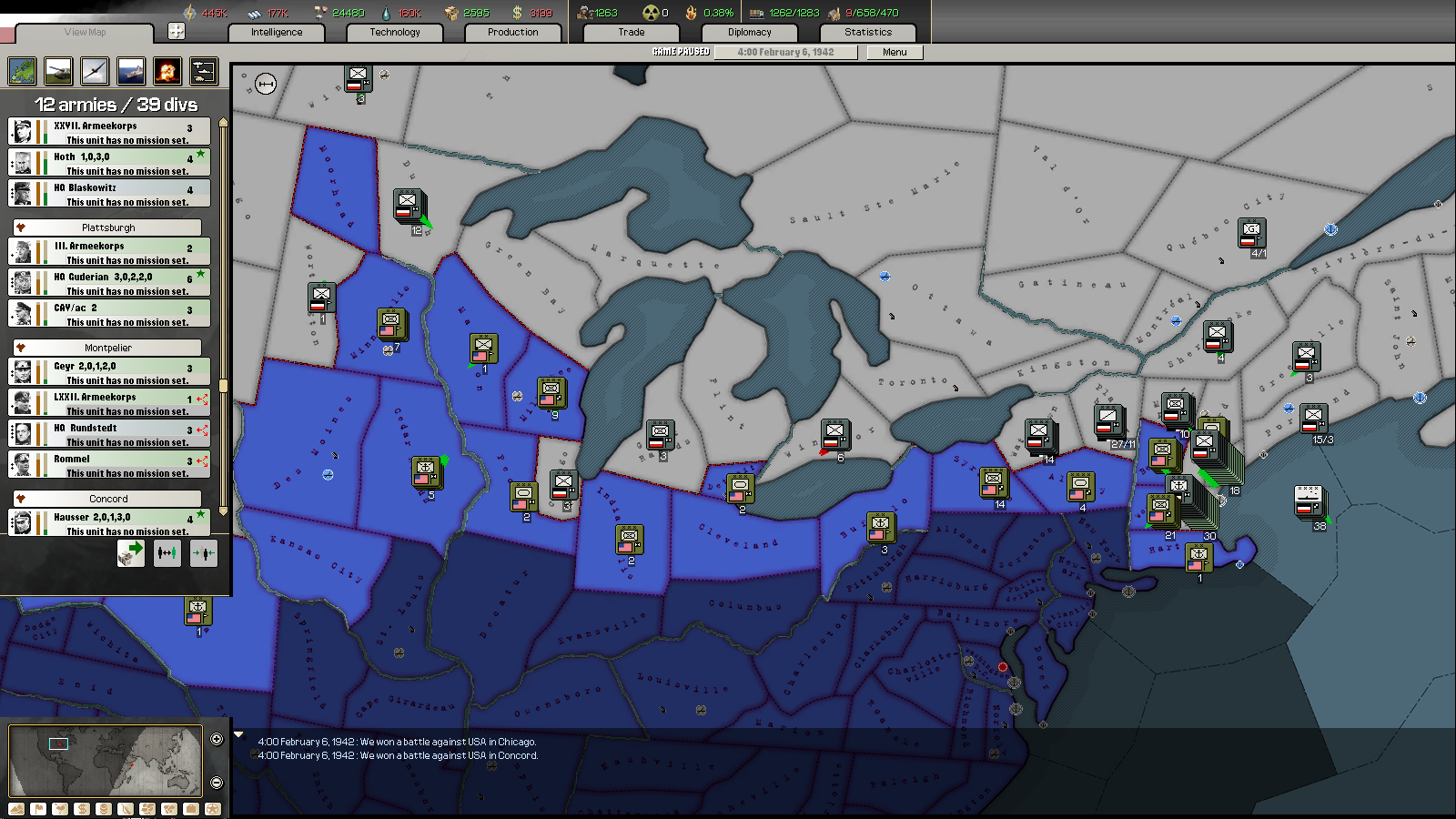Select HQ Guderian in the army list
Screen dimensions: 1456x819
pyautogui.click(x=109, y=282)
